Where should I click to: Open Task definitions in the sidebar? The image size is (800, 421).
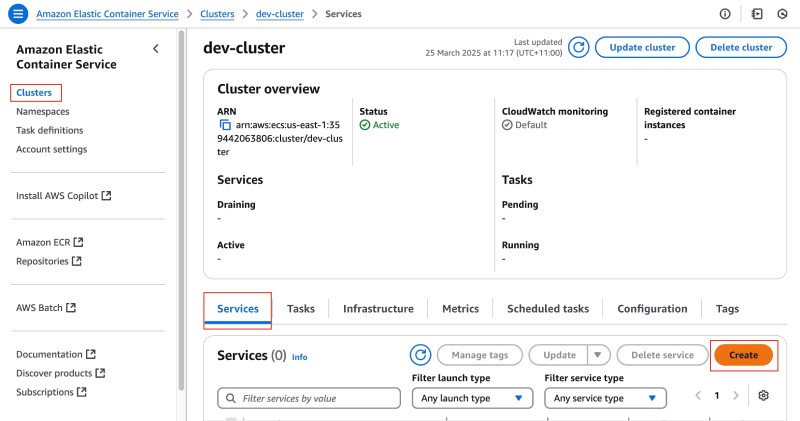(49, 130)
